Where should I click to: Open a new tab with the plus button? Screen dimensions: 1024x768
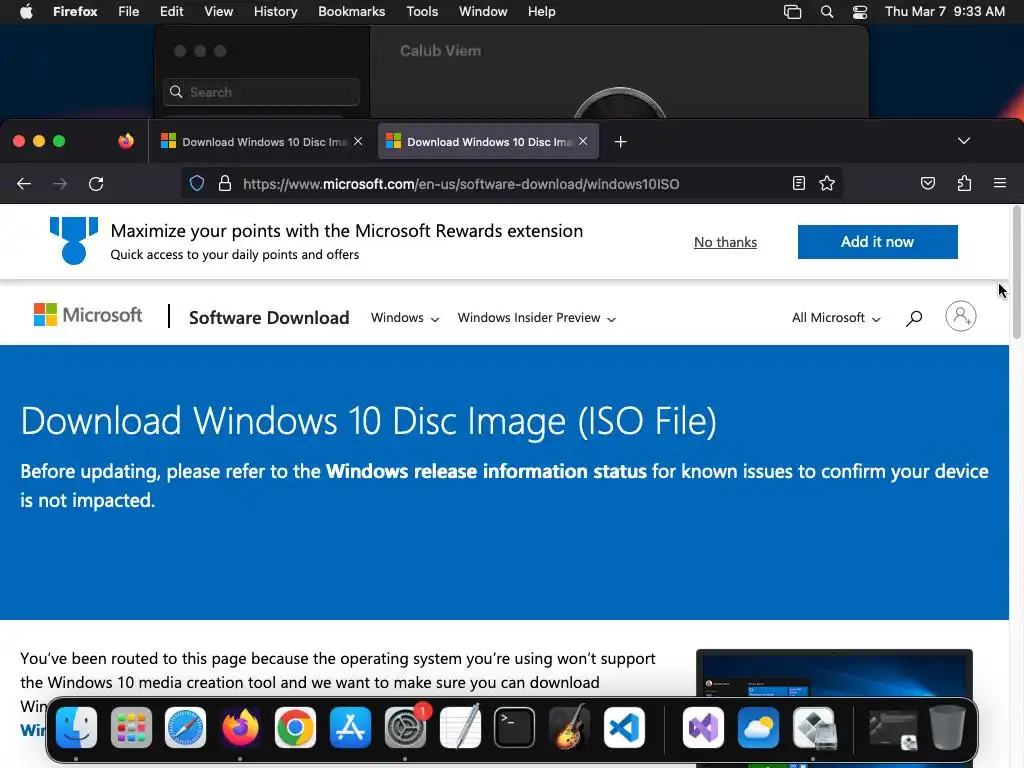620,142
